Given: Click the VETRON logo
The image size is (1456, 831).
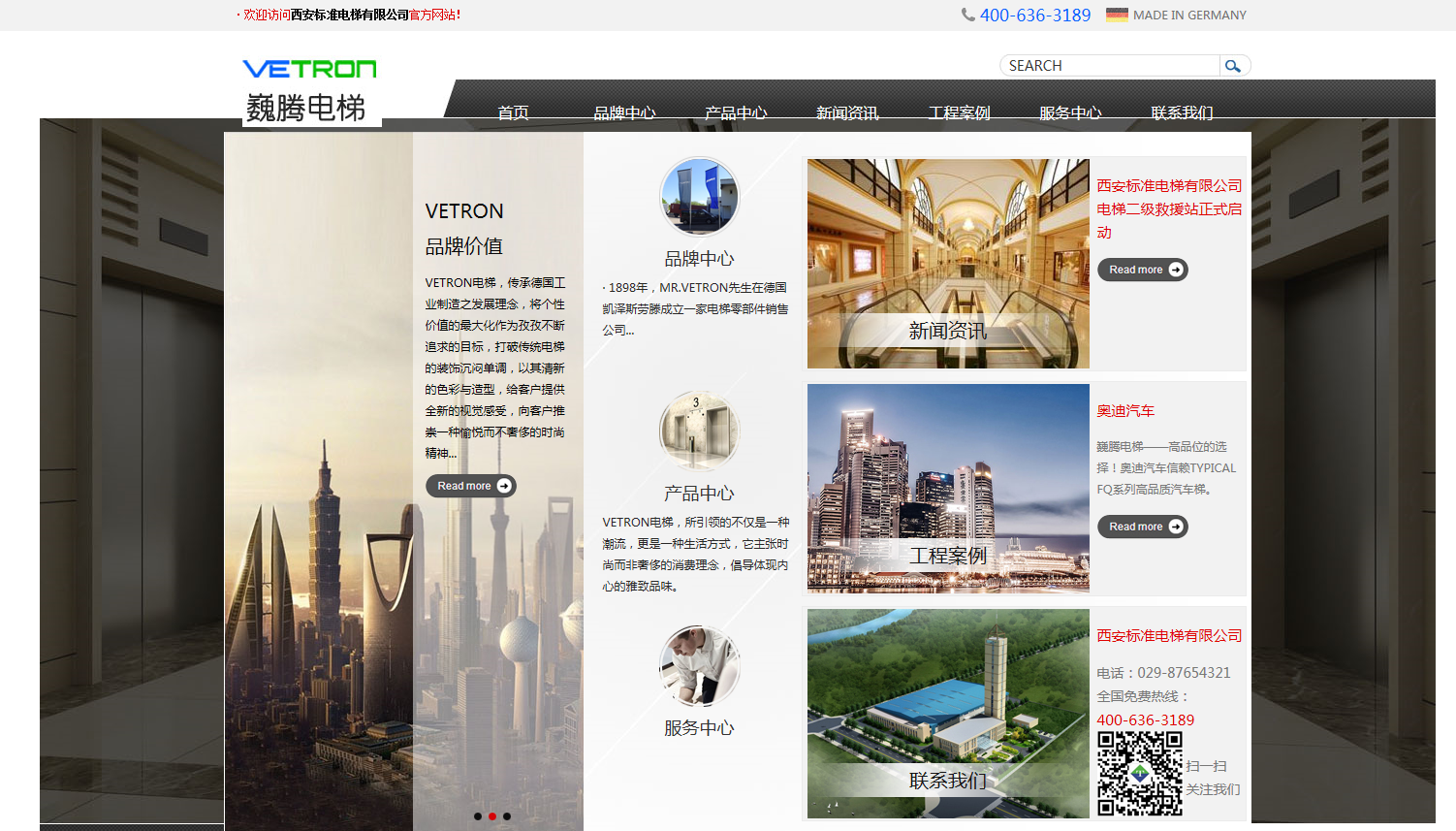Looking at the screenshot, I should (x=309, y=69).
